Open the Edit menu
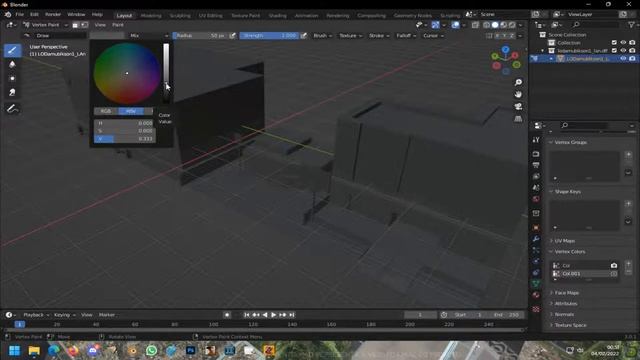Screen dimensions: 640x360 (34, 14)
